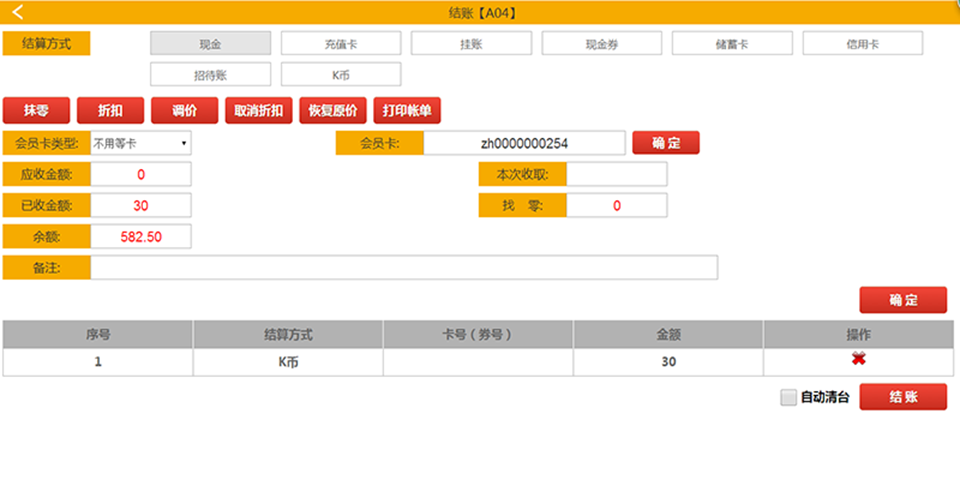This screenshot has width=960, height=480.
Task: Click the red 结账 button
Action: [x=902, y=397]
